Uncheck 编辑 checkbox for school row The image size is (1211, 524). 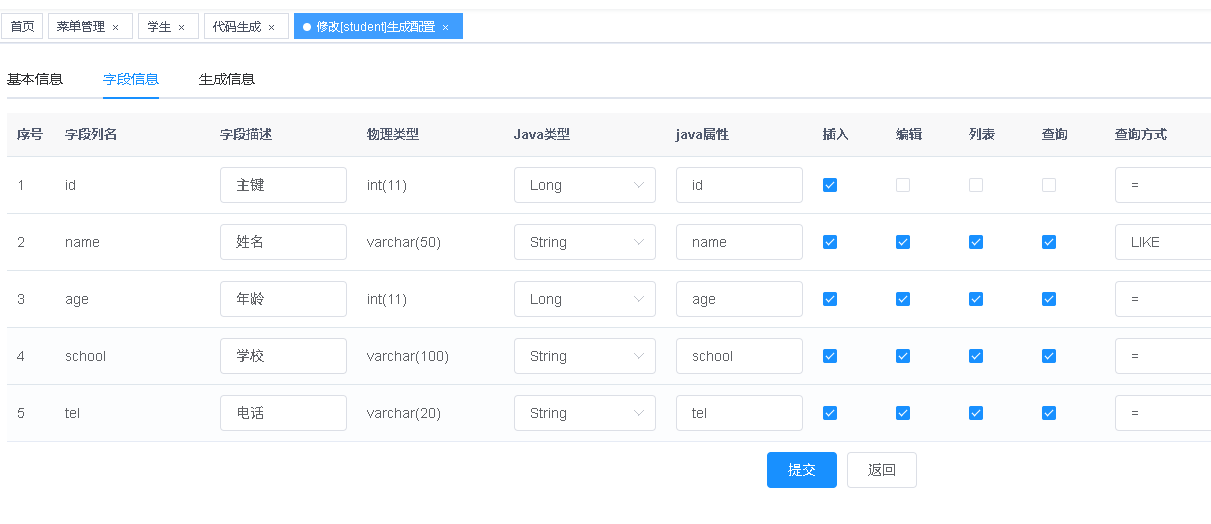point(903,356)
